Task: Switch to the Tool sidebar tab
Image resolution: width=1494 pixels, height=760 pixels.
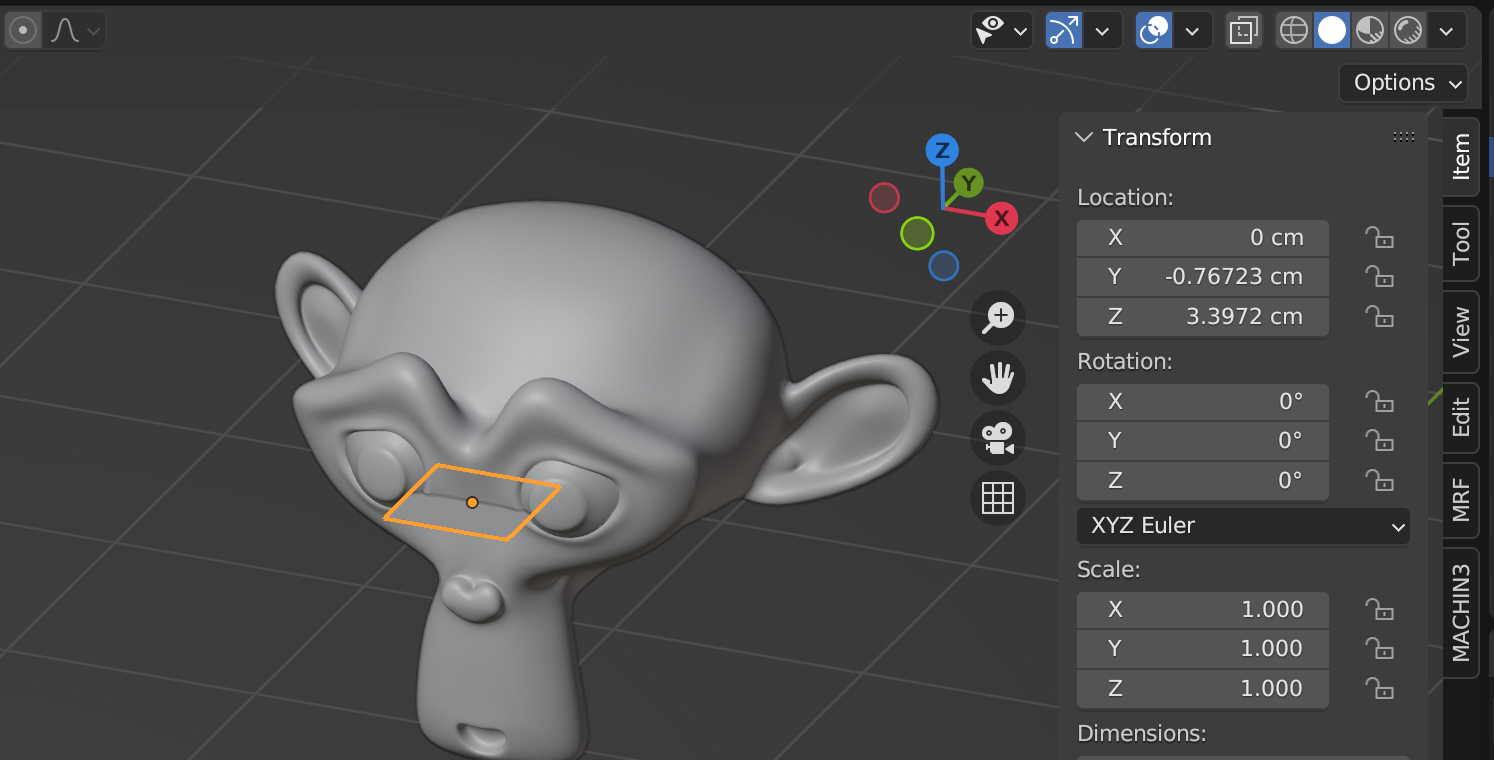Action: tap(1461, 244)
